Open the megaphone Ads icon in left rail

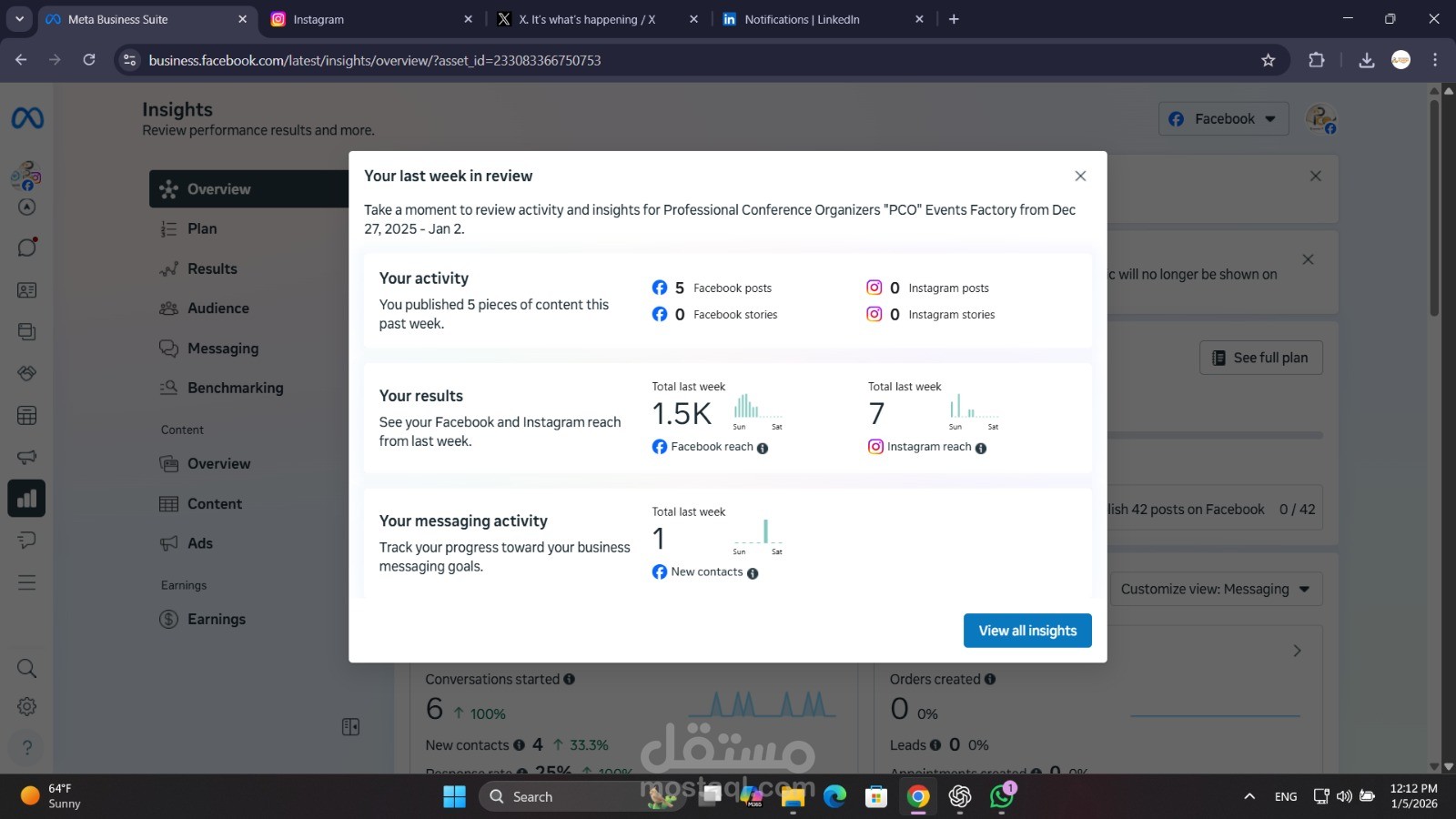coord(27,457)
